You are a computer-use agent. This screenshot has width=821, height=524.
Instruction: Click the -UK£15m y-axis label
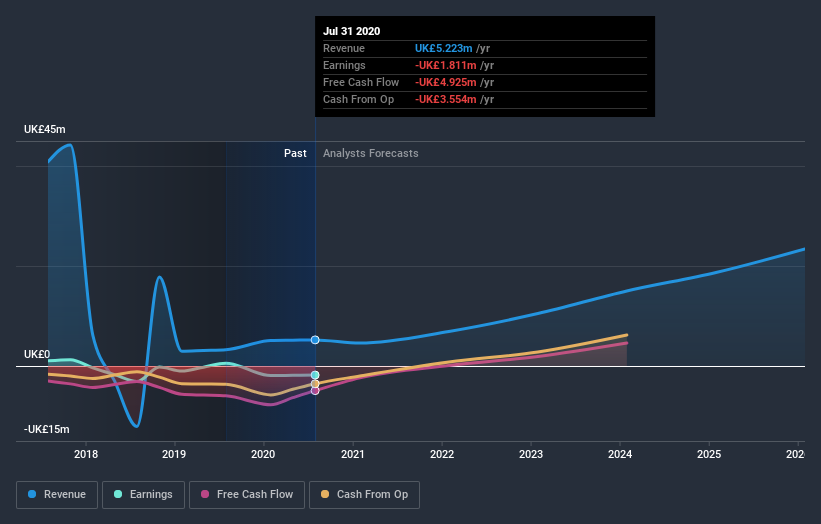coord(47,429)
